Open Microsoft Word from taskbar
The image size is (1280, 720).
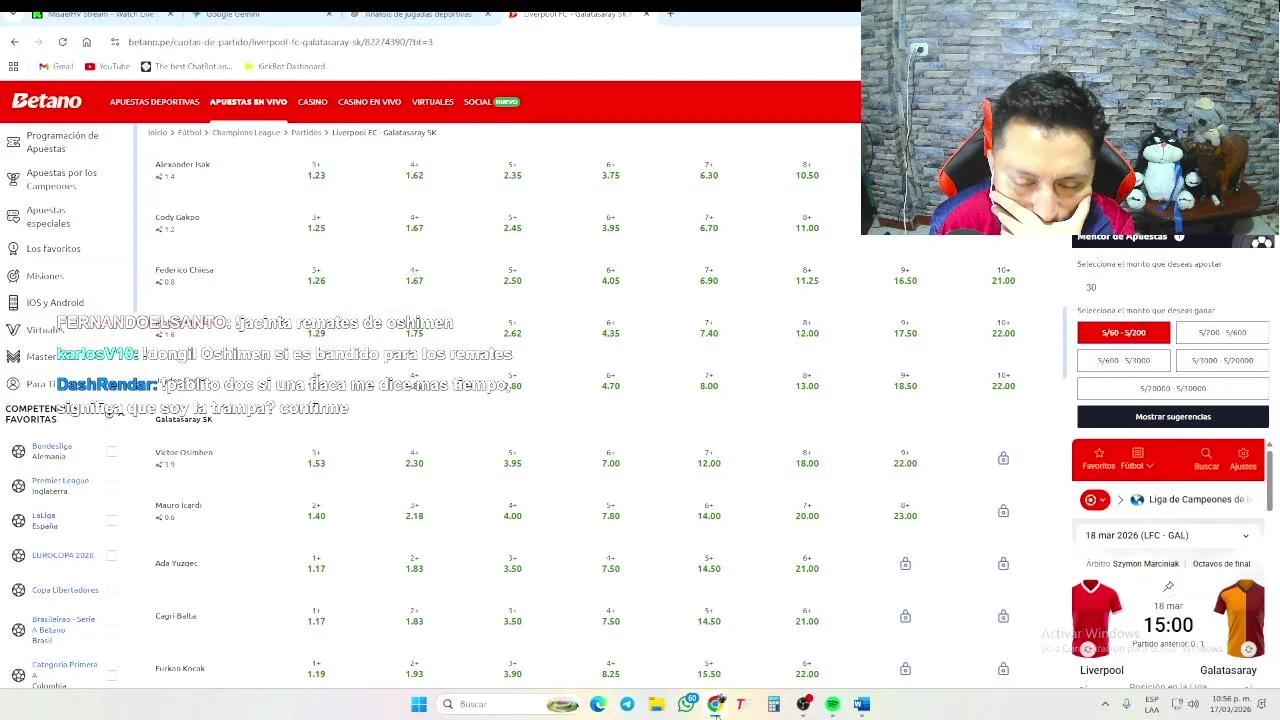point(862,704)
